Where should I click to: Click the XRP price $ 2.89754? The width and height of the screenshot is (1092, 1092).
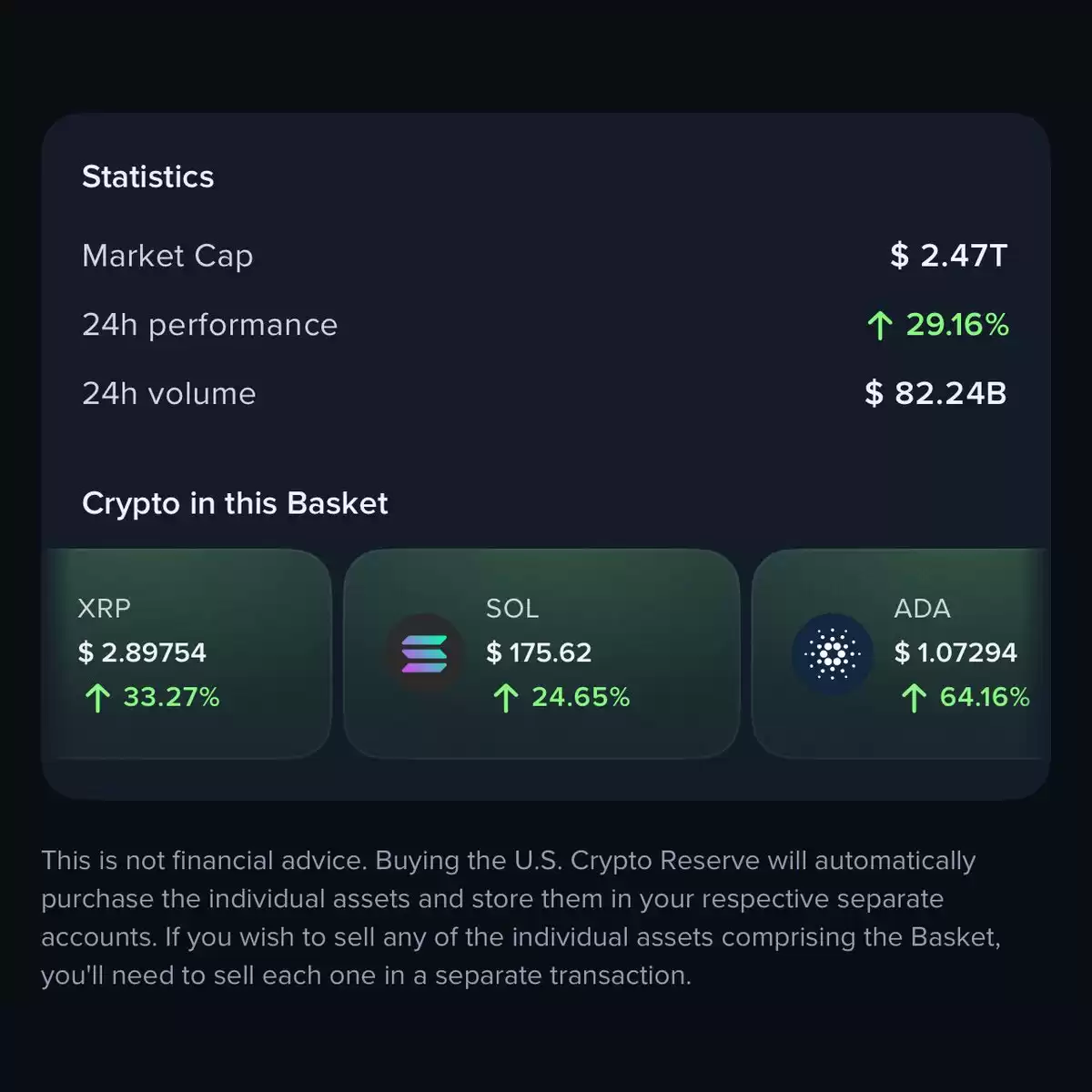click(142, 652)
